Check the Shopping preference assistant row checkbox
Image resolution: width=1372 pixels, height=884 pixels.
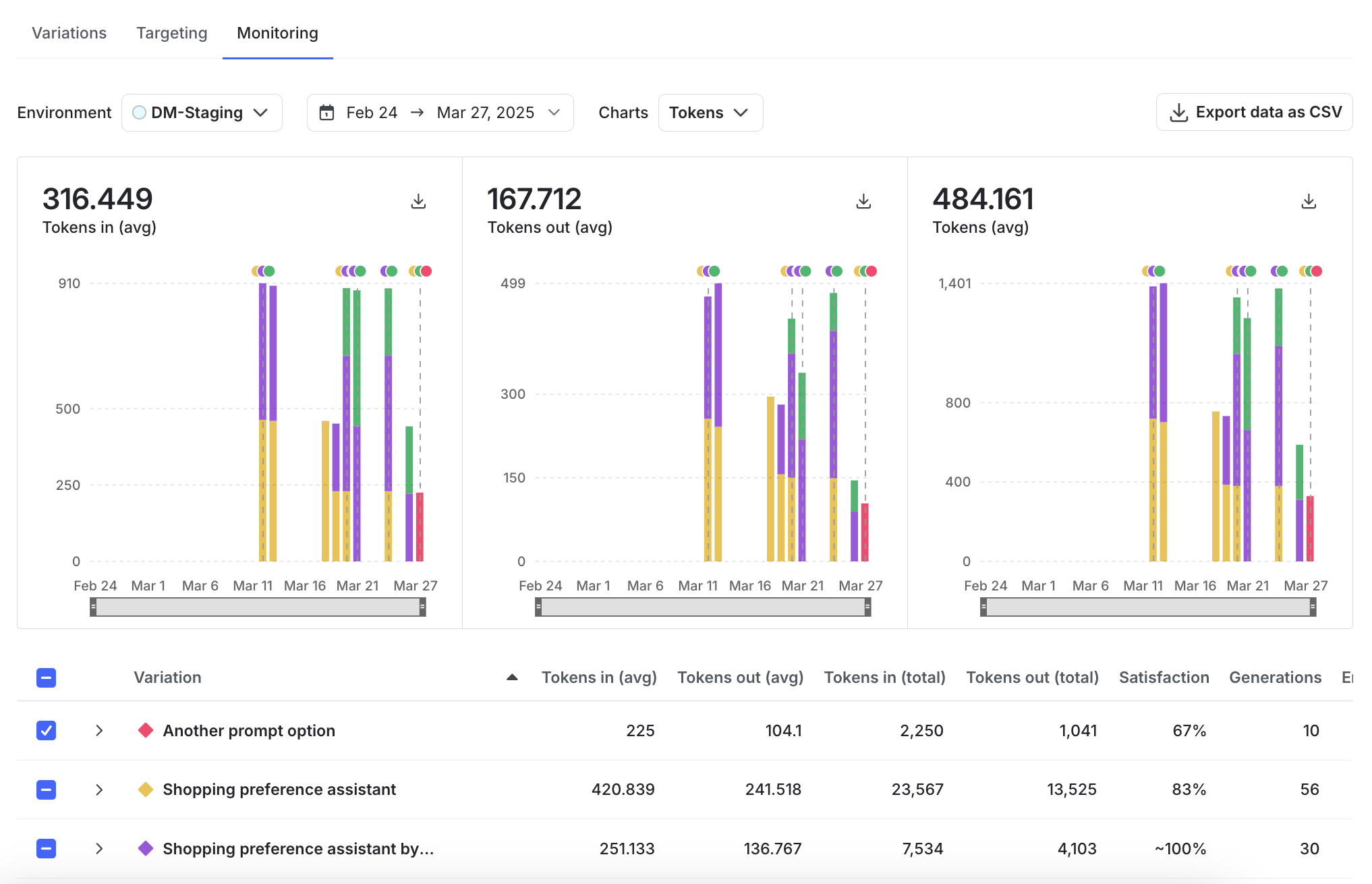pos(46,789)
